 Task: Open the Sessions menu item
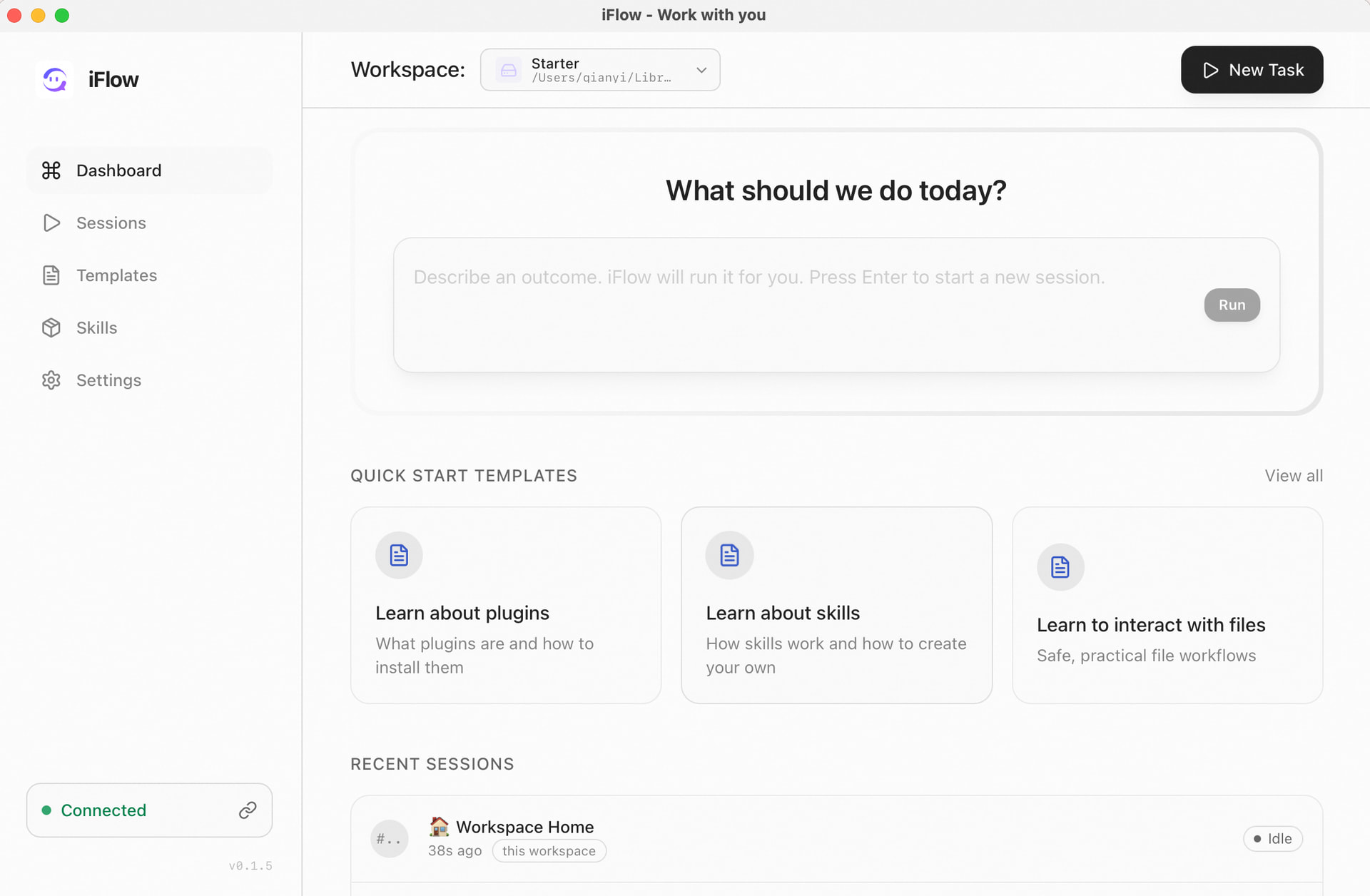point(111,223)
